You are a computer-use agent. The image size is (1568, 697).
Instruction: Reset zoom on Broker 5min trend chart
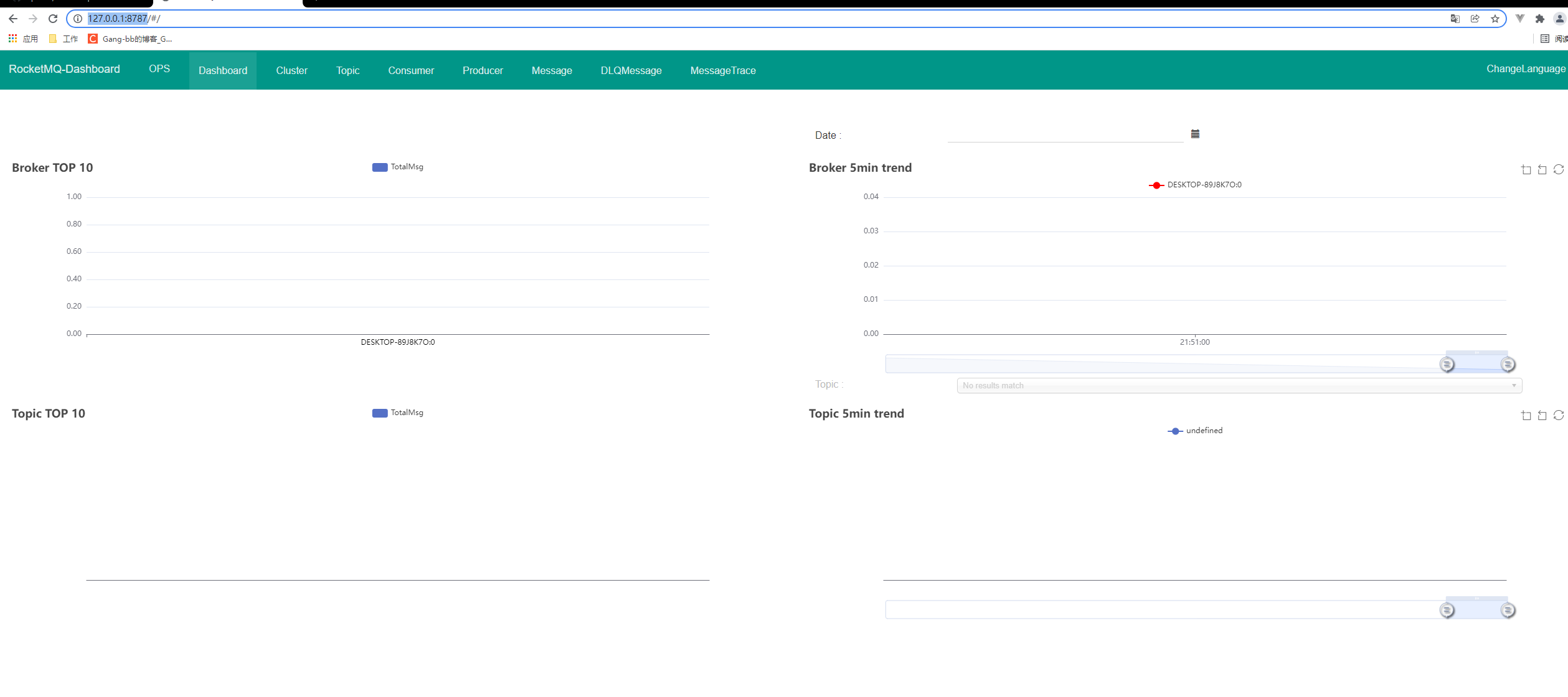click(x=1542, y=169)
